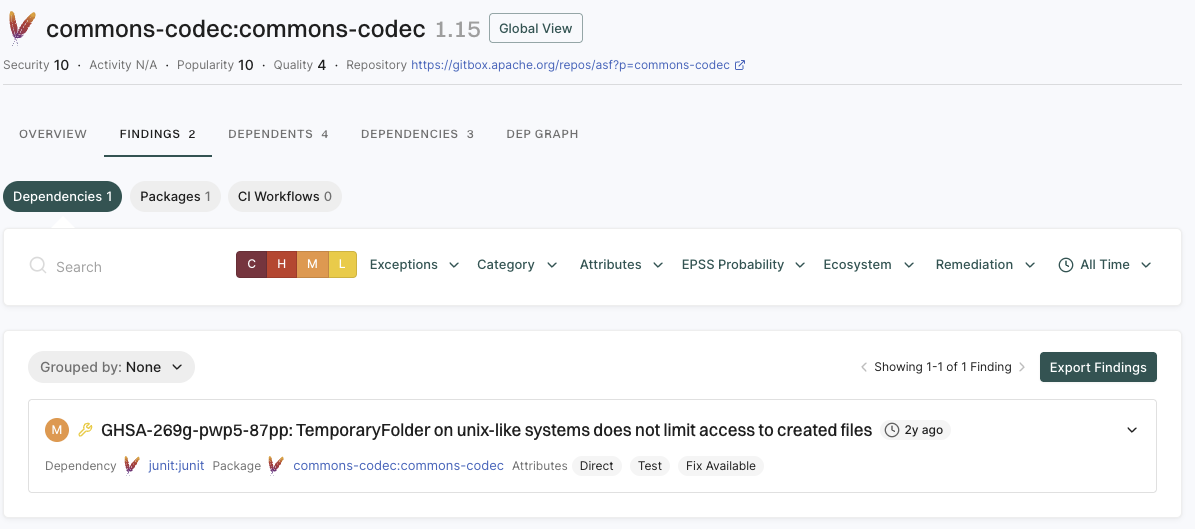
Task: Go to next findings page arrow
Action: (1023, 367)
